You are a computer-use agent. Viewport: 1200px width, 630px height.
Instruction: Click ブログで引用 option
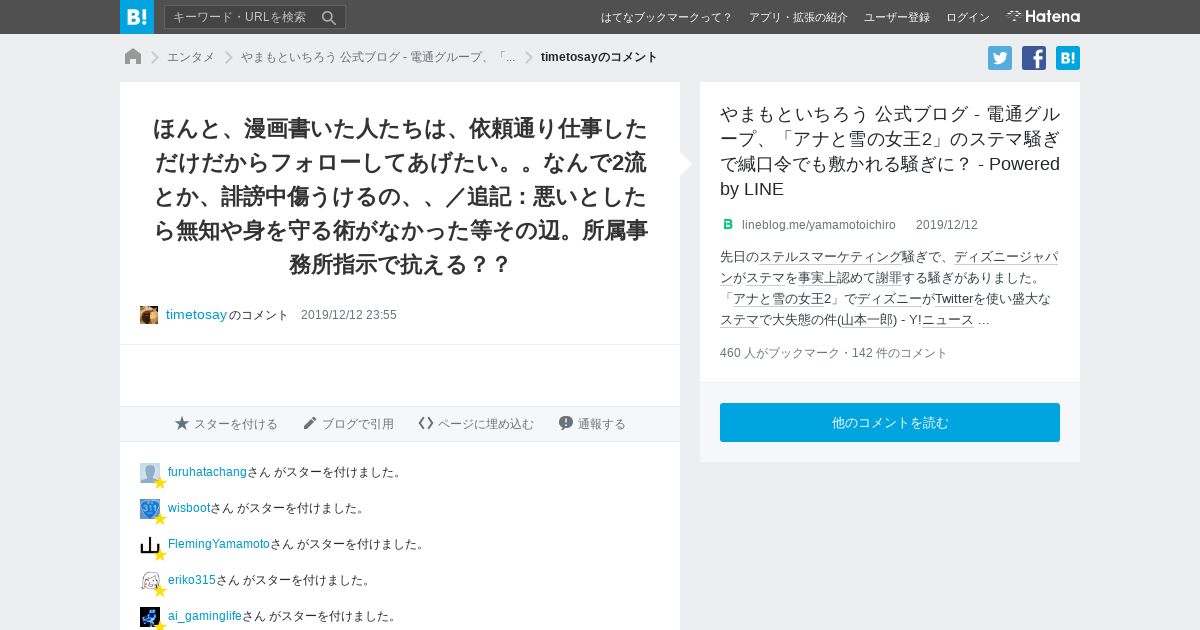point(348,424)
